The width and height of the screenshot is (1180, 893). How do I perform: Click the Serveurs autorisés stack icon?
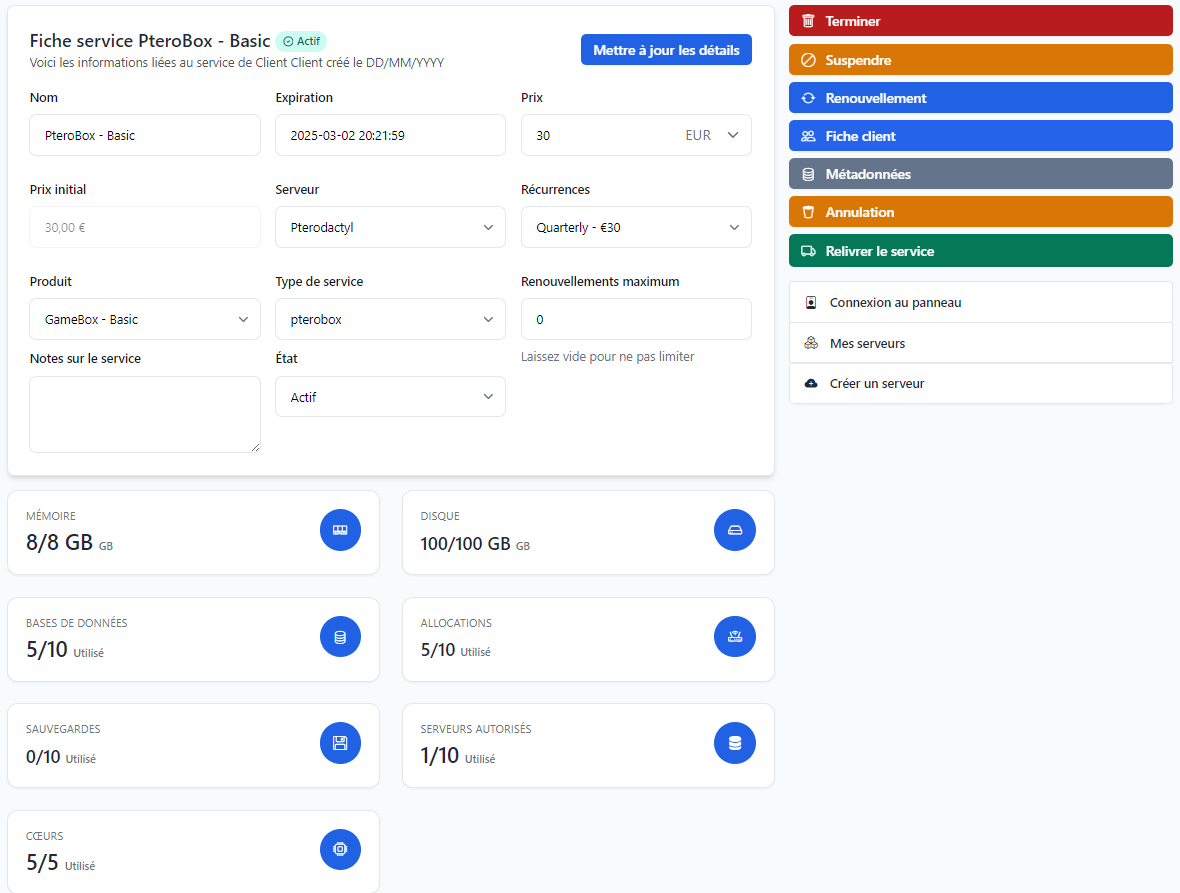coord(735,743)
